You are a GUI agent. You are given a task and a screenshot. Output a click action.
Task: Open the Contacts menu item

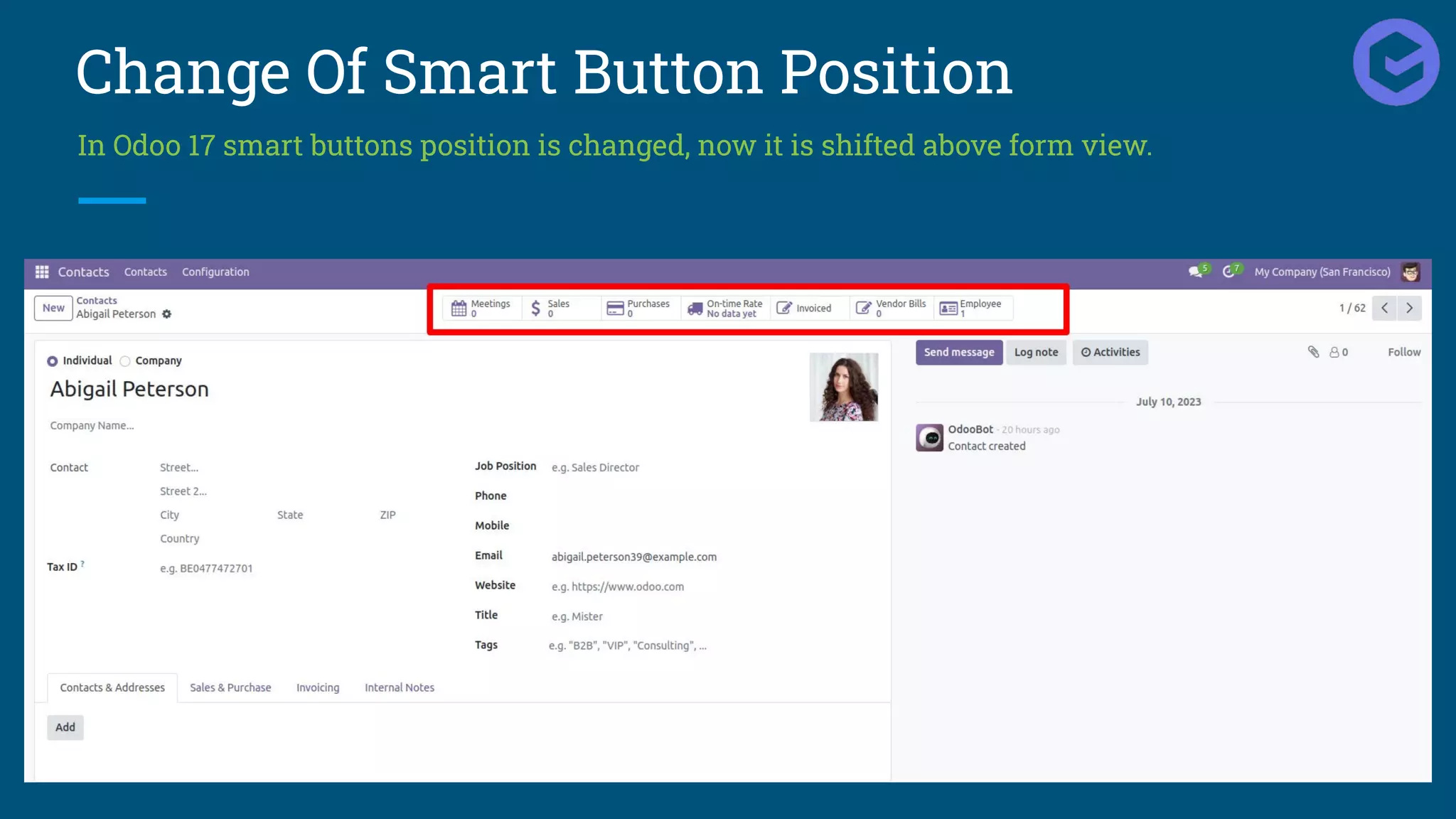click(x=146, y=272)
